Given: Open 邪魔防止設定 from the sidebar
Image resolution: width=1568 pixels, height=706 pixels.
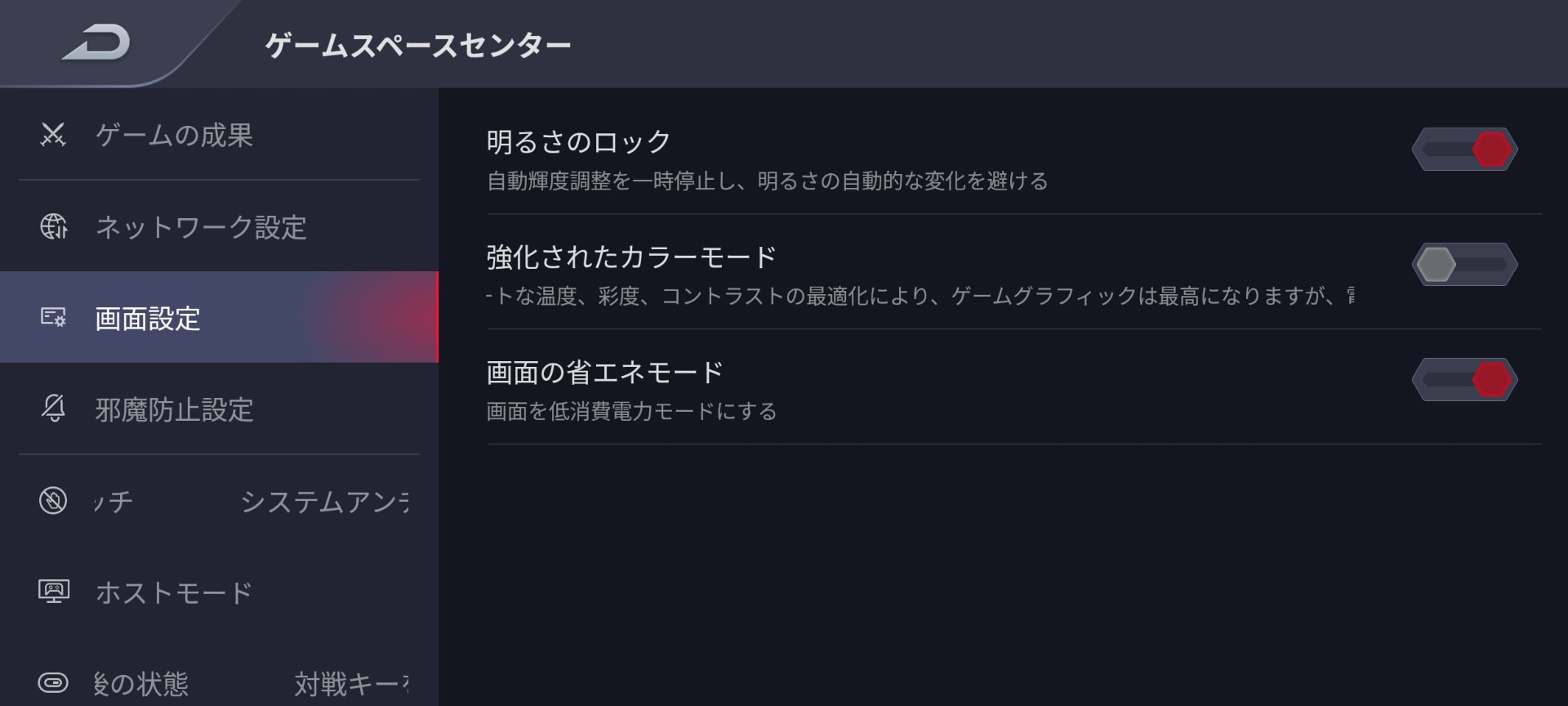Looking at the screenshot, I should tap(174, 409).
